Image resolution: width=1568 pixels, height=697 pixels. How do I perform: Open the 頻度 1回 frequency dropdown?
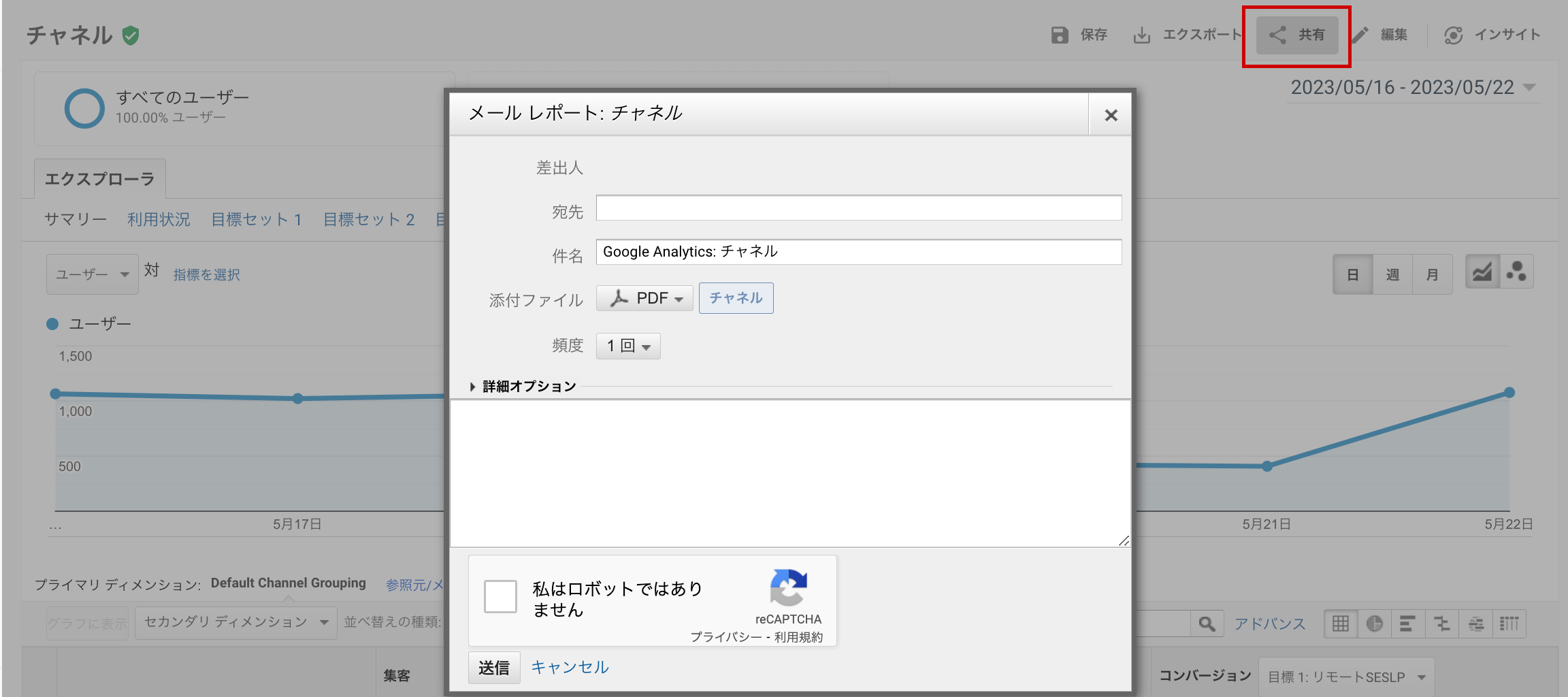point(628,346)
